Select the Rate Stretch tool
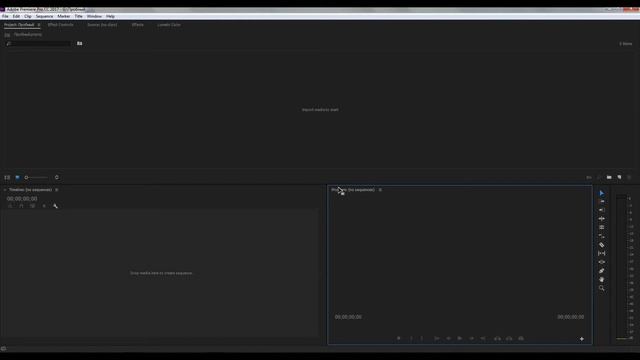Image resolution: width=640 pixels, height=360 pixels. pyautogui.click(x=602, y=236)
